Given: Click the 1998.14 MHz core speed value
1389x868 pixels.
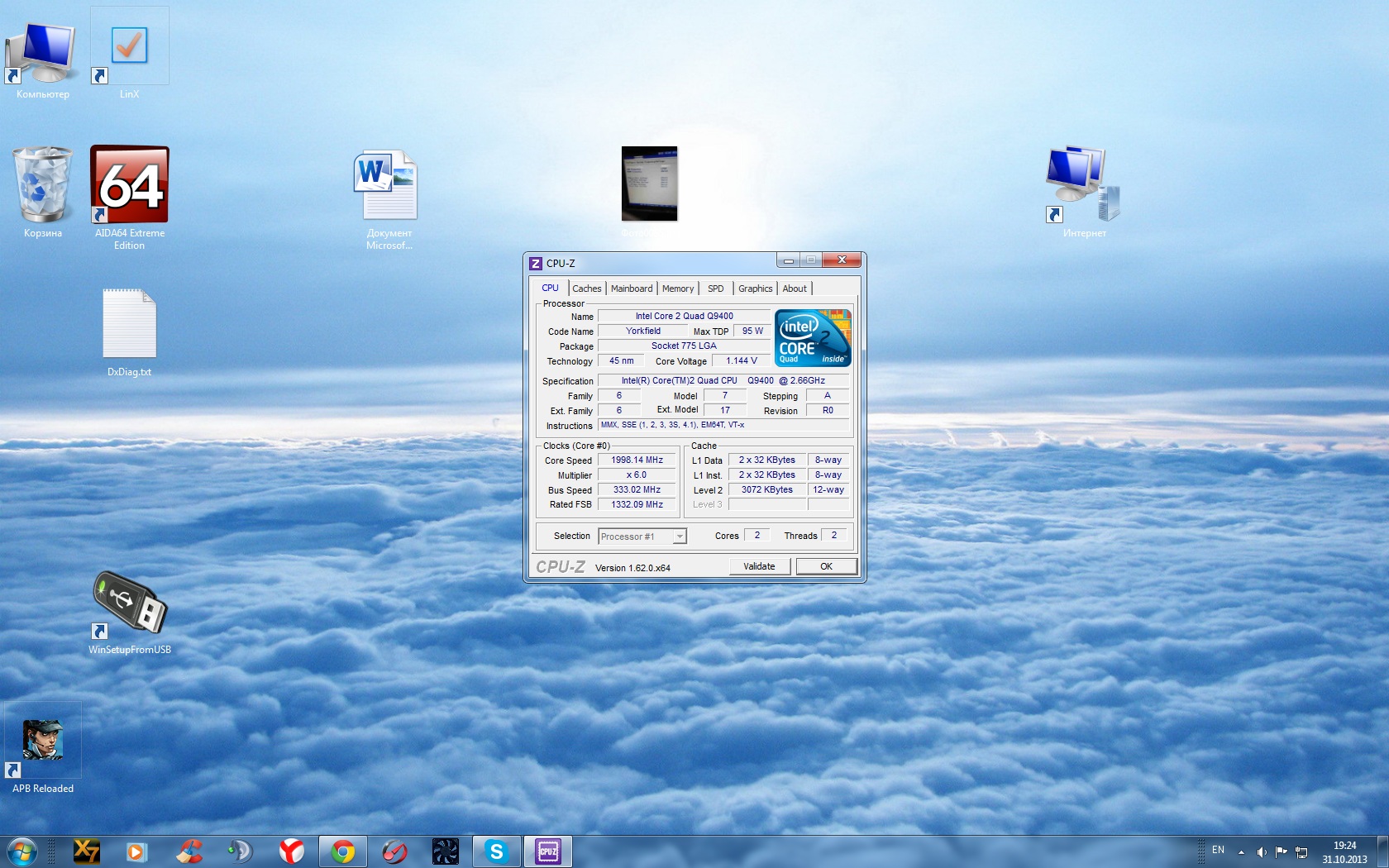Looking at the screenshot, I should pyautogui.click(x=637, y=460).
